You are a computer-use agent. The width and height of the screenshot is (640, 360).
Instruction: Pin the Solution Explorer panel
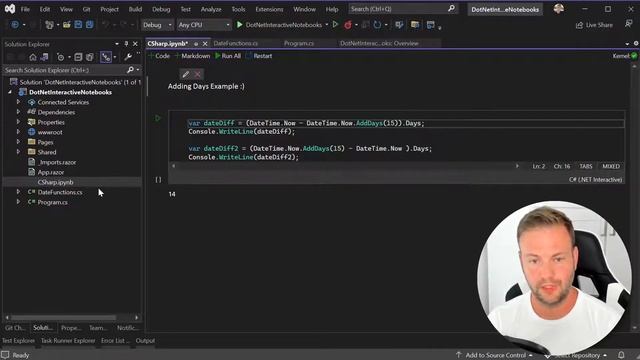coord(126,44)
